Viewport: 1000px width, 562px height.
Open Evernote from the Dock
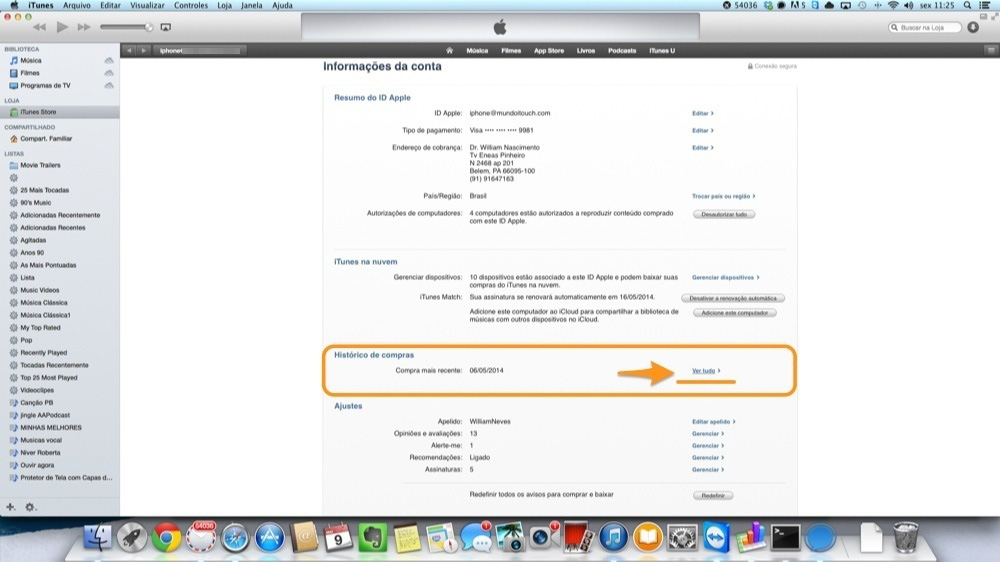tap(372, 538)
